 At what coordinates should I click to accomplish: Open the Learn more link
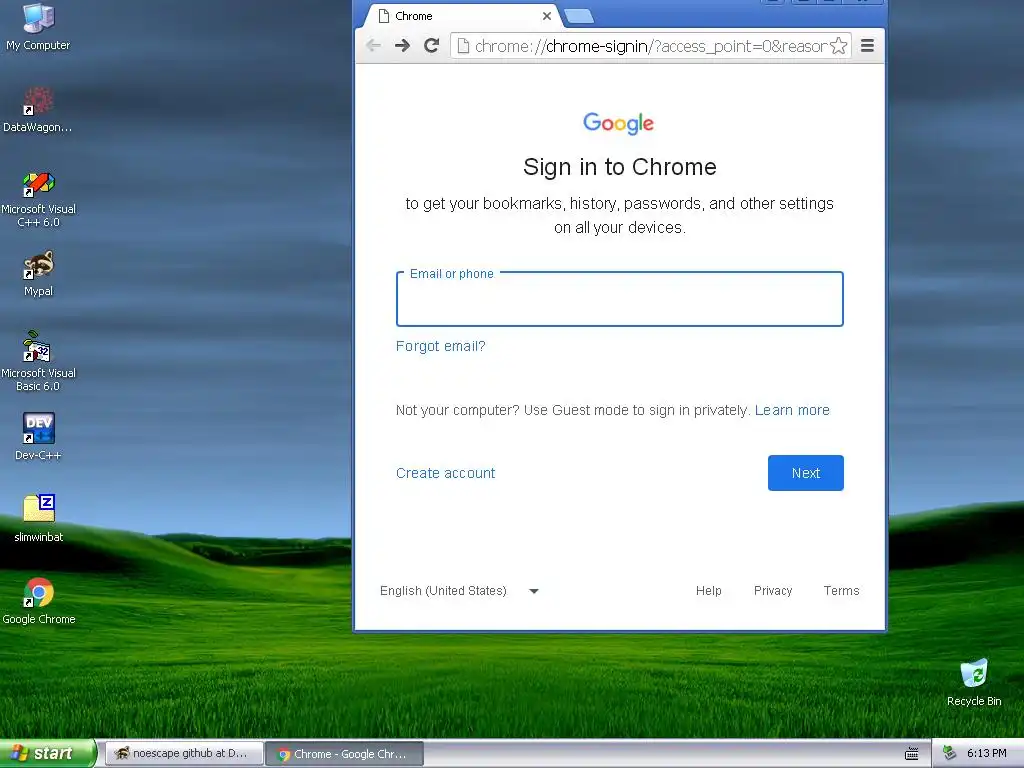pyautogui.click(x=792, y=410)
